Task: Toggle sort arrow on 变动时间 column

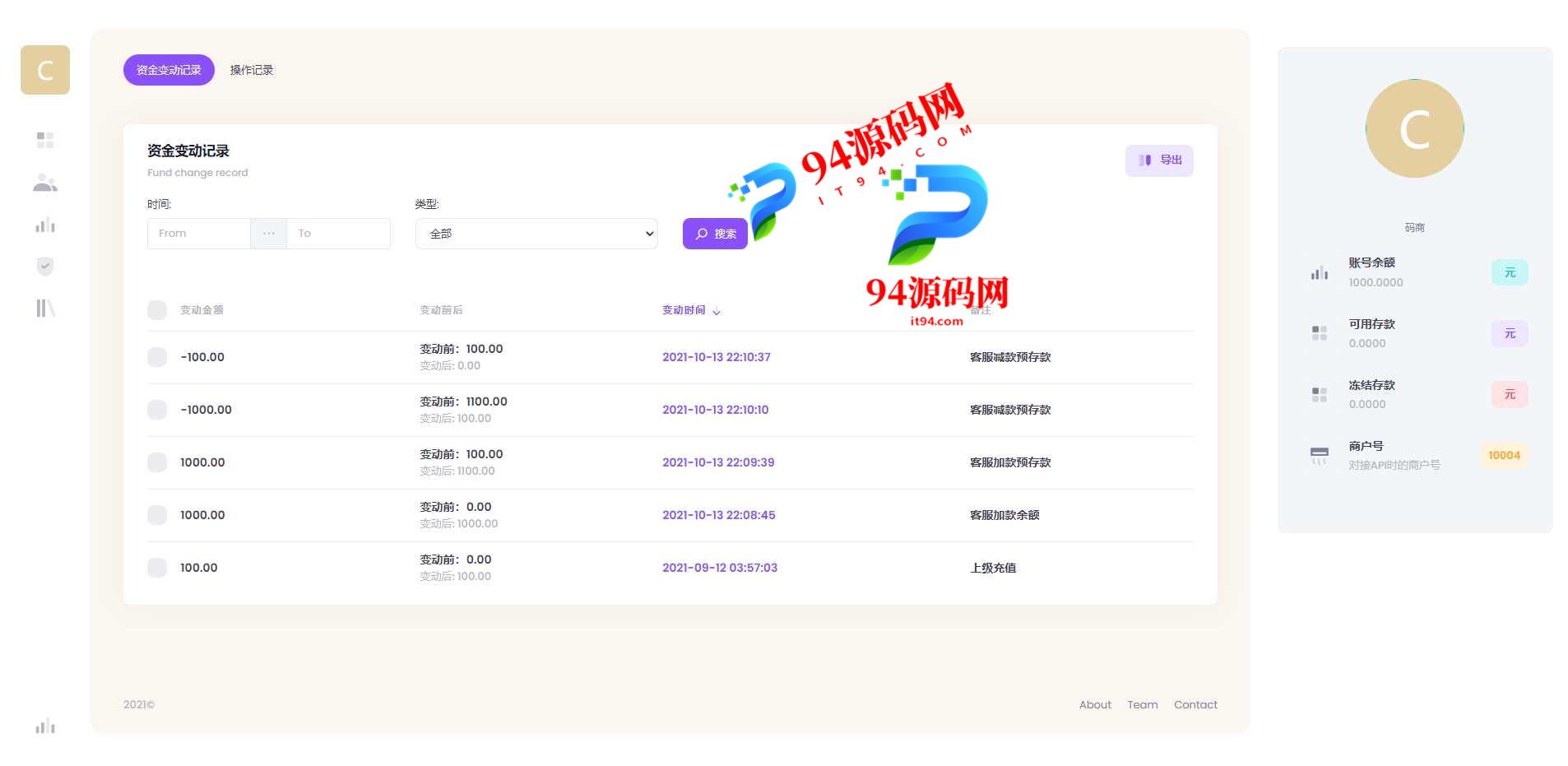Action: [717, 311]
